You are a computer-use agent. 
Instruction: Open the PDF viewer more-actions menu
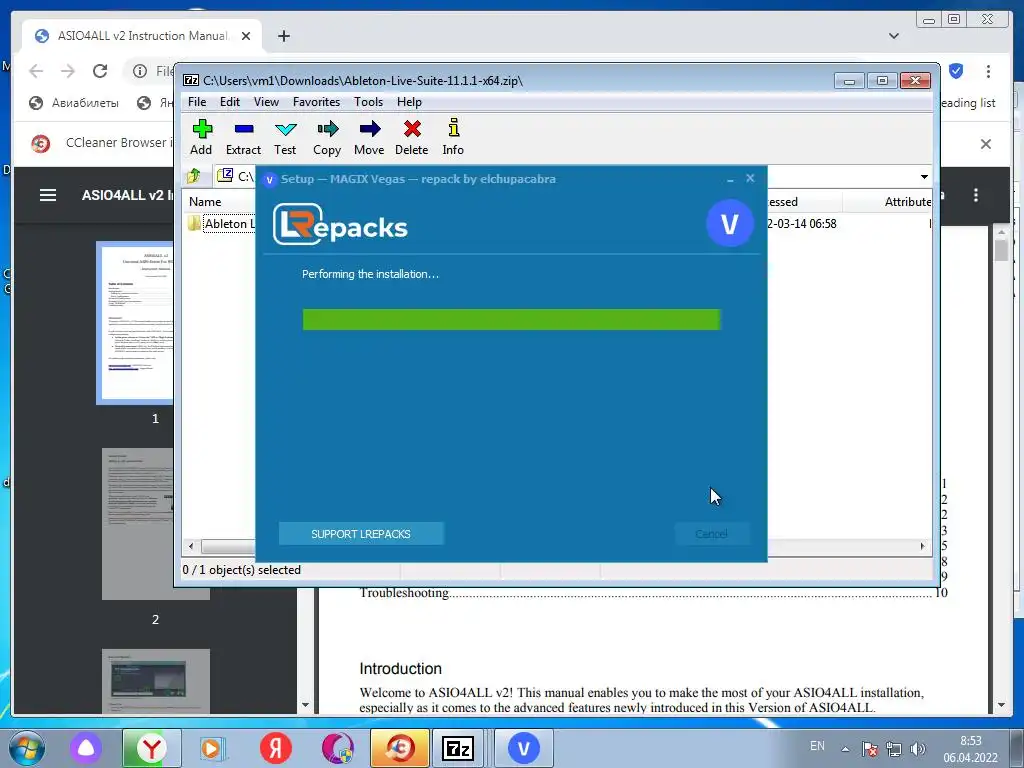[976, 195]
